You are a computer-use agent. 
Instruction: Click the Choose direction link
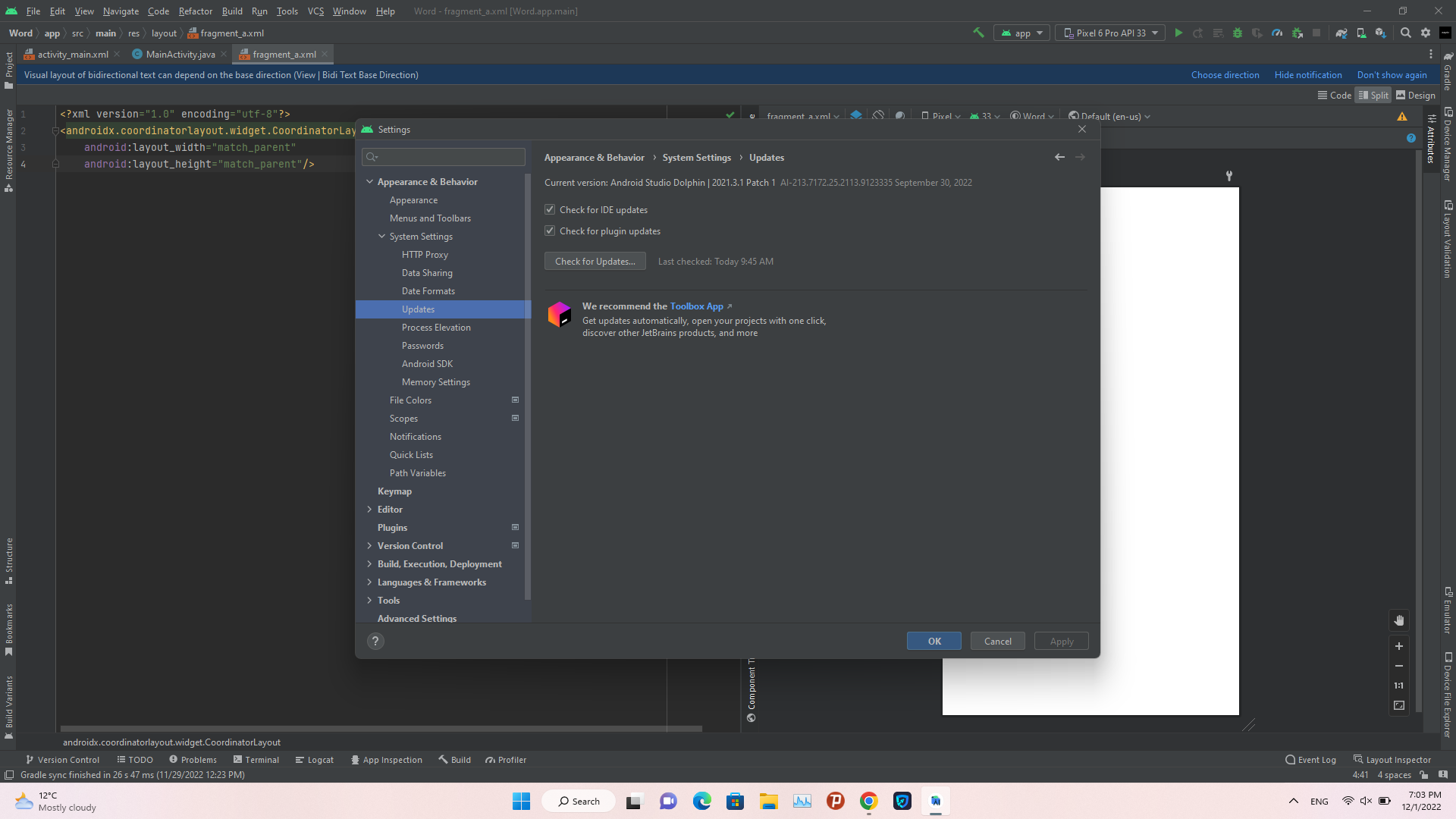(x=1225, y=75)
